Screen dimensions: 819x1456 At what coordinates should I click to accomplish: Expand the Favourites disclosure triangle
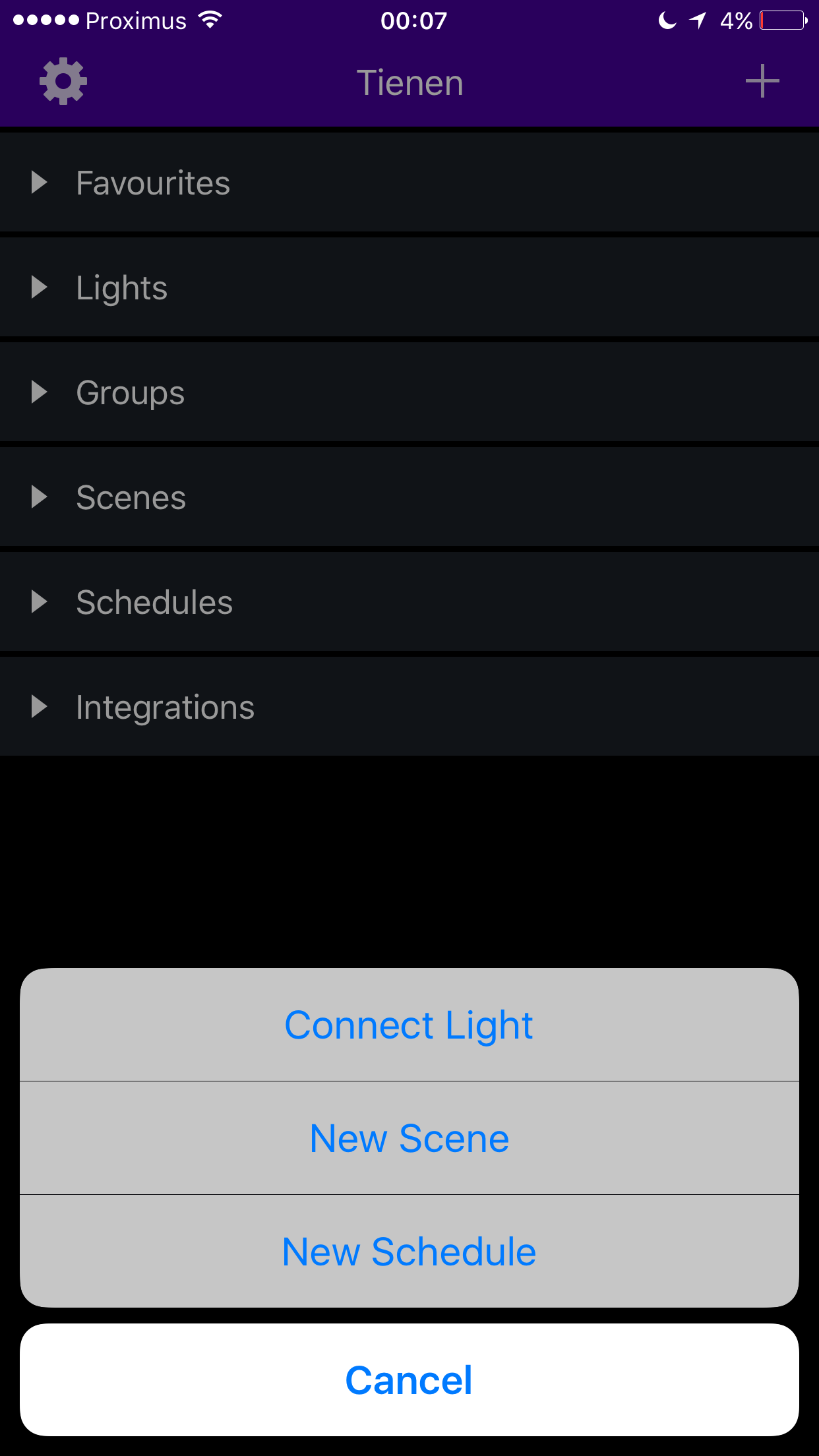pos(40,183)
